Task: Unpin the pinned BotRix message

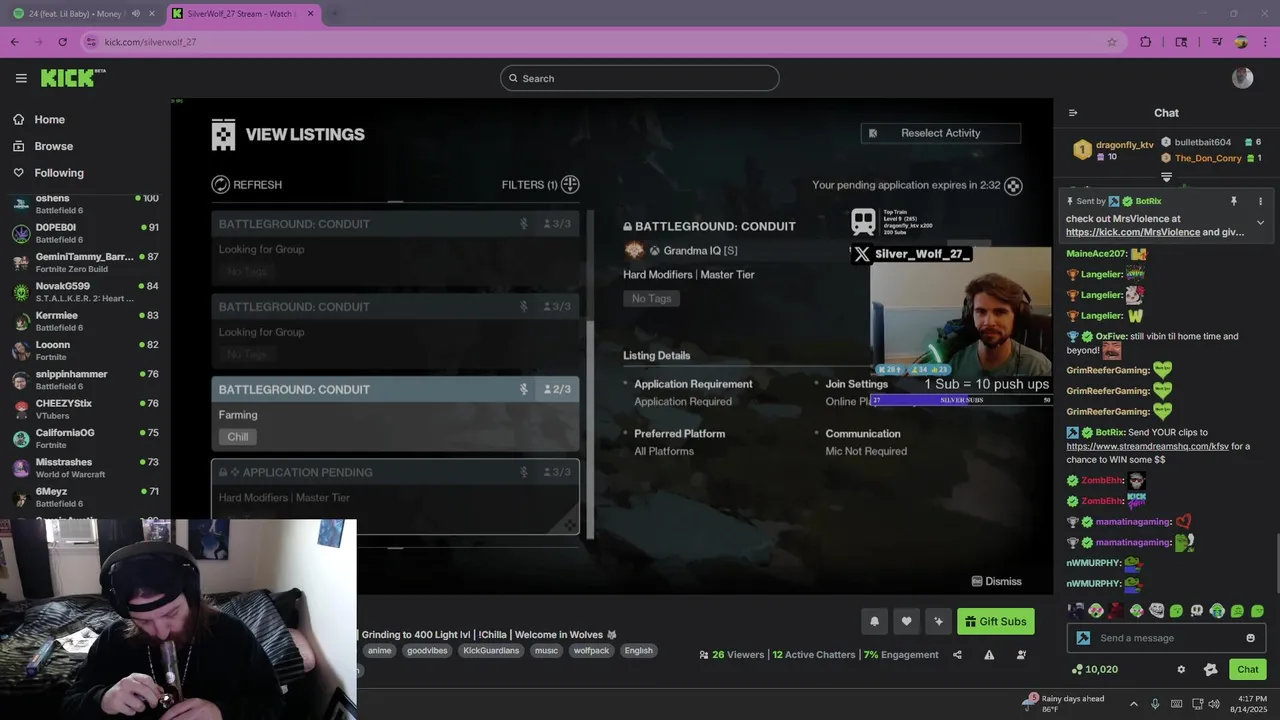Action: [x=1233, y=201]
